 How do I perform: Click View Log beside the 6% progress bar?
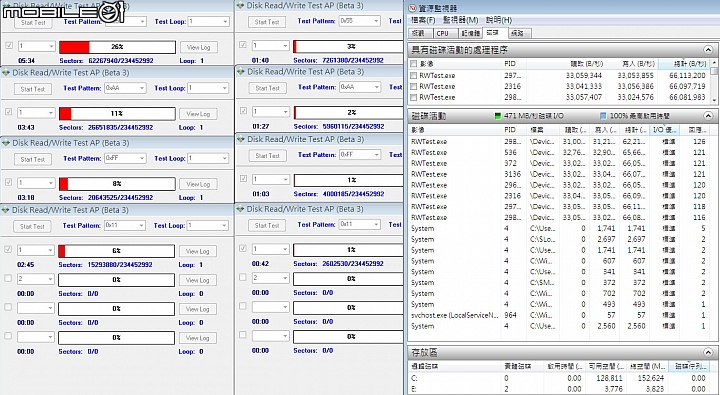click(197, 251)
